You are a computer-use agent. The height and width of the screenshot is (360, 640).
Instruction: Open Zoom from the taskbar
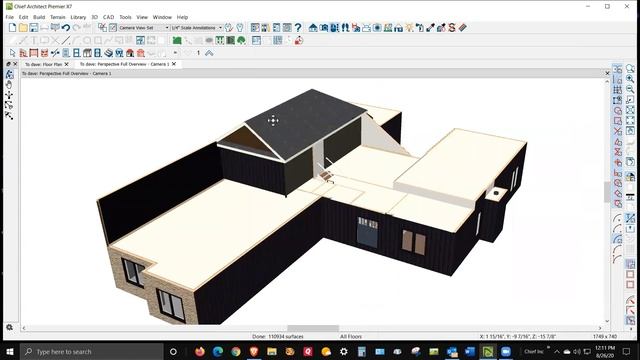tap(506, 351)
